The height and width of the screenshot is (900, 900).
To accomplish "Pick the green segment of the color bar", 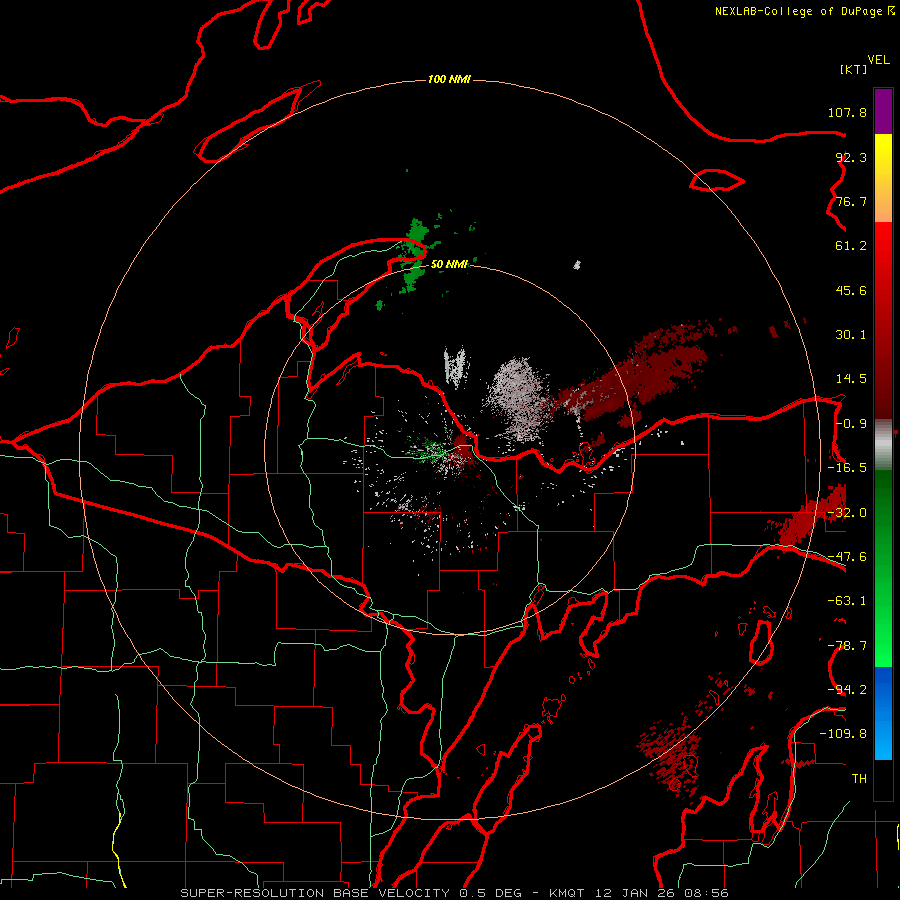I will [x=883, y=568].
